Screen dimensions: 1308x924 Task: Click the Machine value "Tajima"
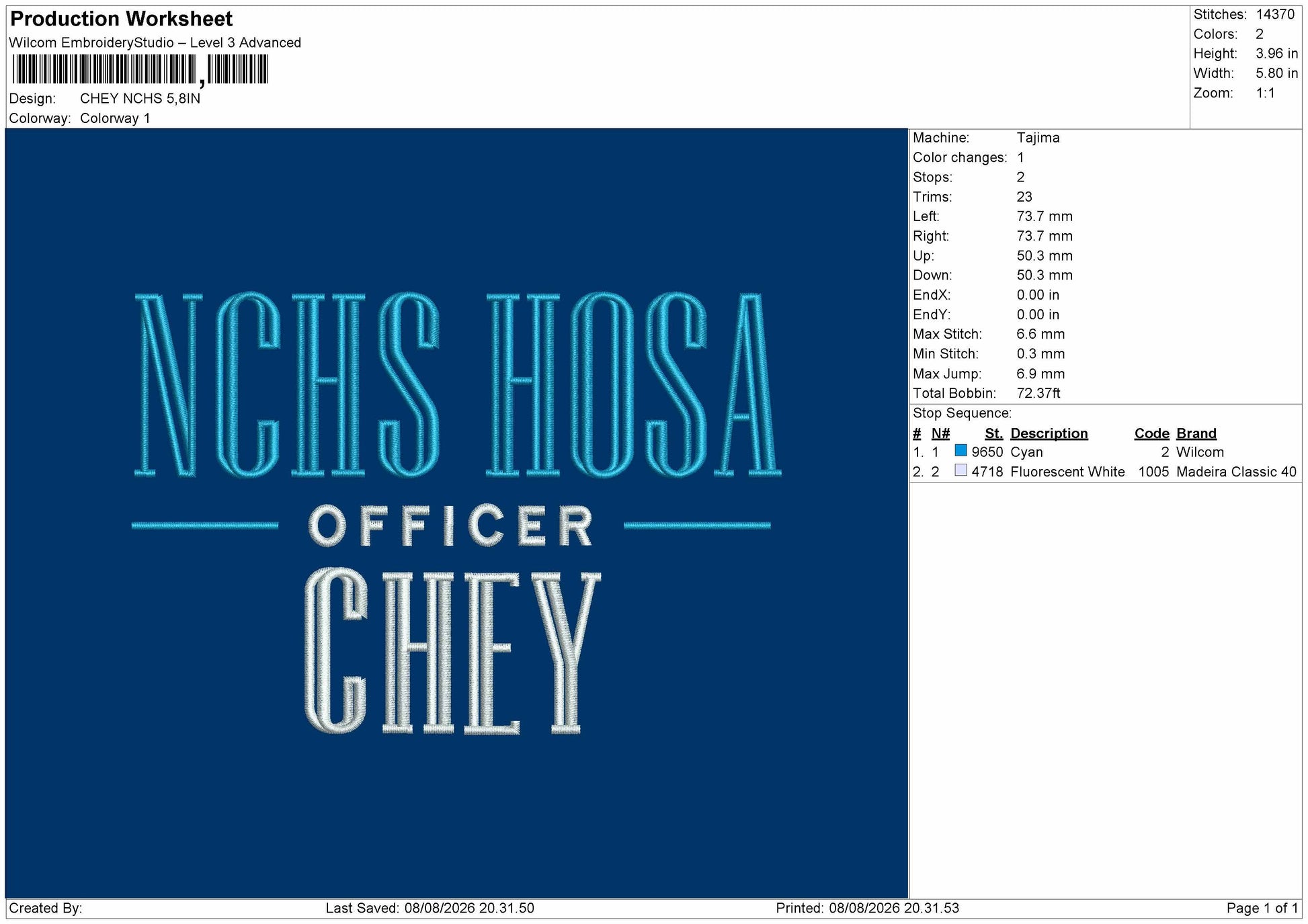(x=1038, y=138)
